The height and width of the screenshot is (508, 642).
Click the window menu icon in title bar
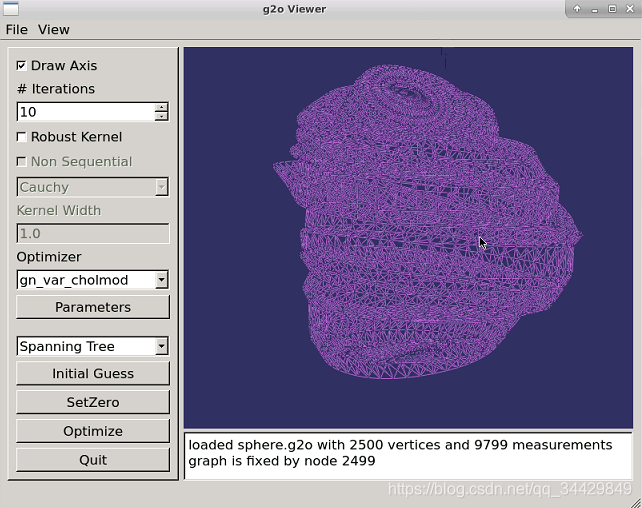(x=11, y=9)
